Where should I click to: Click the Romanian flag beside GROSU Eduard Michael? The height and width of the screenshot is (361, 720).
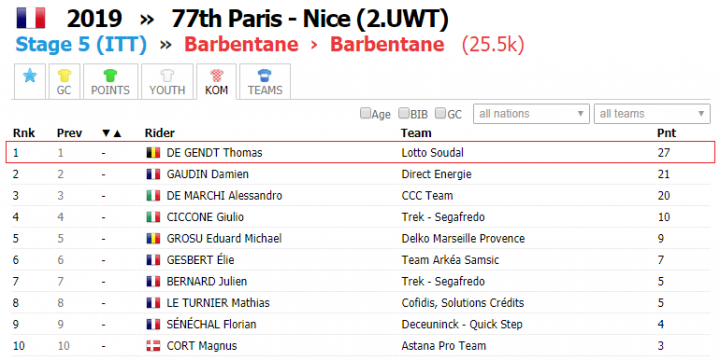[x=153, y=239]
